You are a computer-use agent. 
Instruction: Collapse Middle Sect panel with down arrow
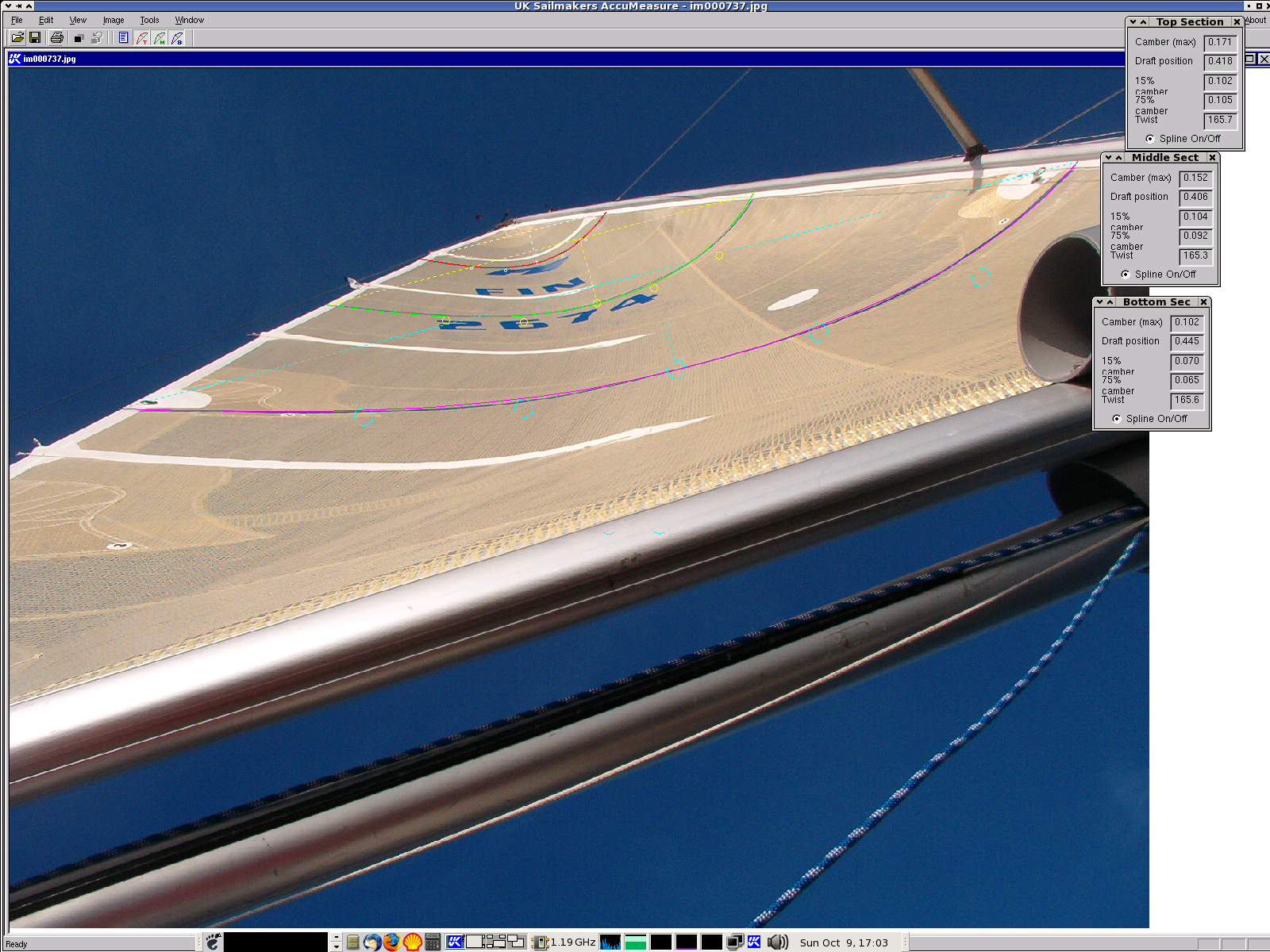coord(1108,158)
